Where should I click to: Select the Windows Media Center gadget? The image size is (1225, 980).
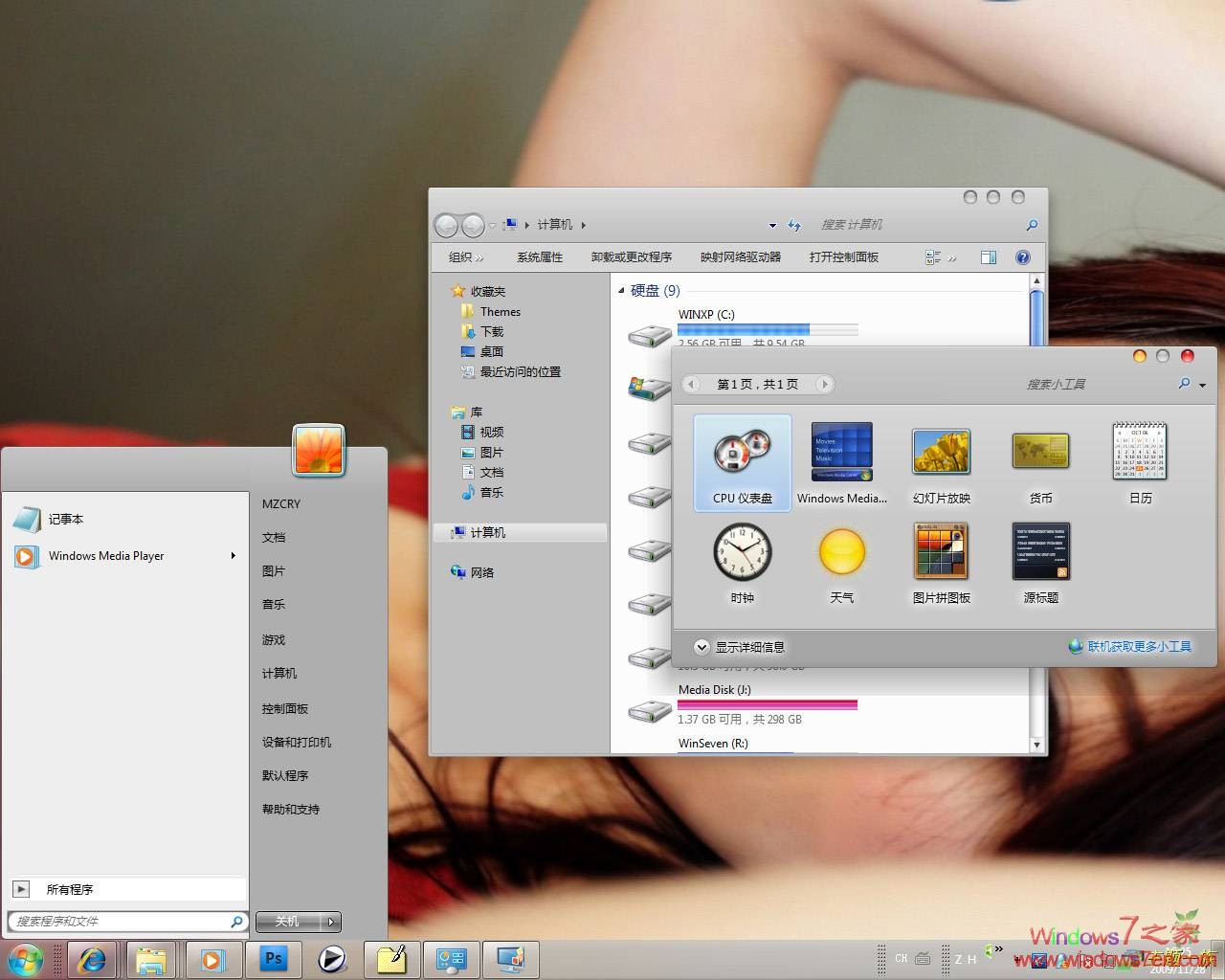click(841, 462)
